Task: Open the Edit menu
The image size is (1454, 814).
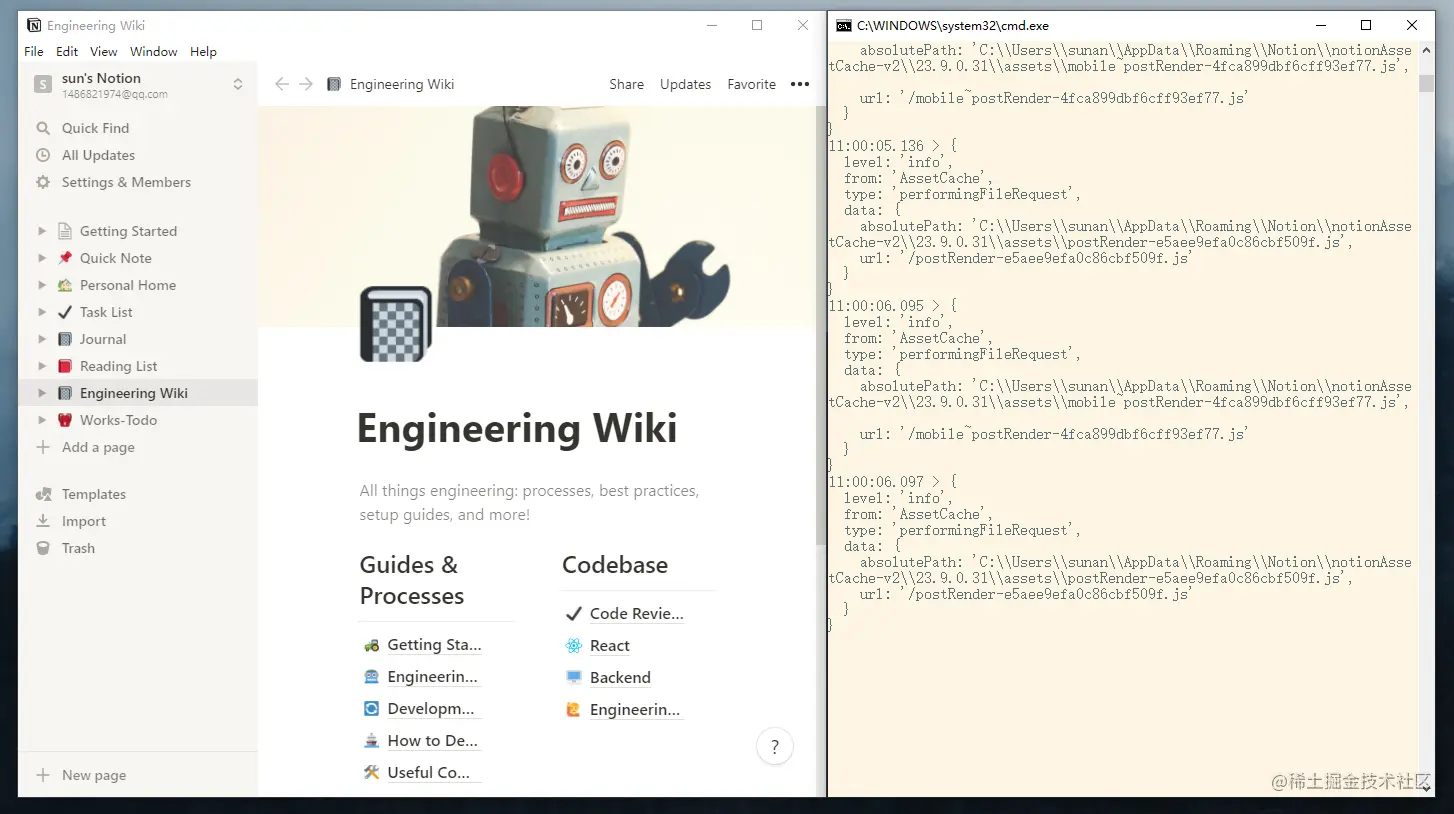Action: pyautogui.click(x=67, y=52)
